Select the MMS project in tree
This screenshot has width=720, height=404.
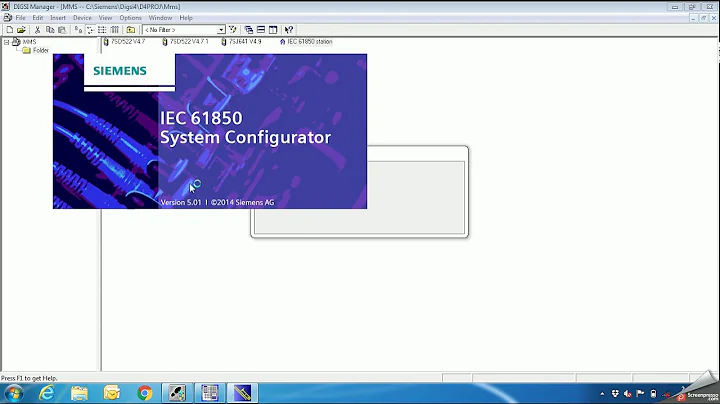tap(29, 42)
